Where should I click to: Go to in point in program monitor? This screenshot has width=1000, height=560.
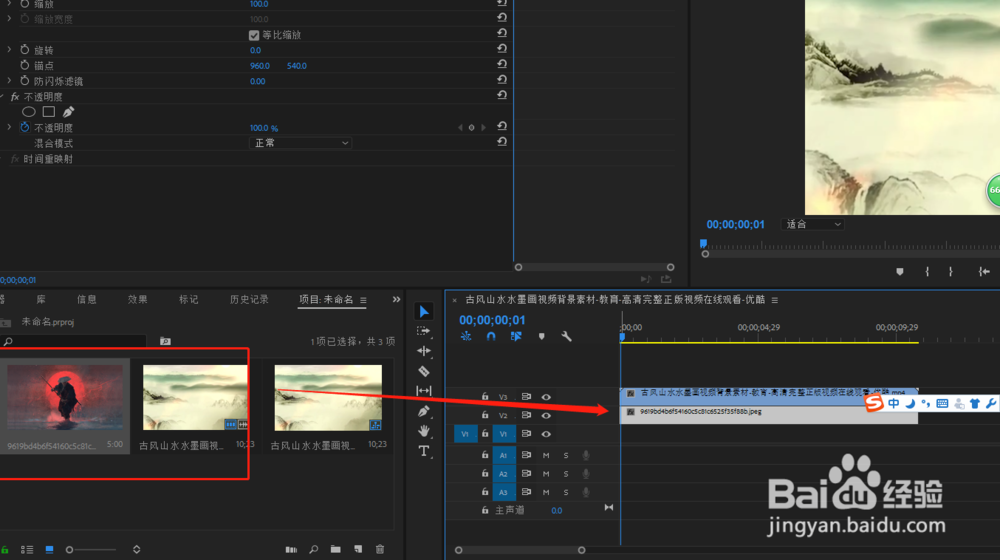[x=984, y=272]
